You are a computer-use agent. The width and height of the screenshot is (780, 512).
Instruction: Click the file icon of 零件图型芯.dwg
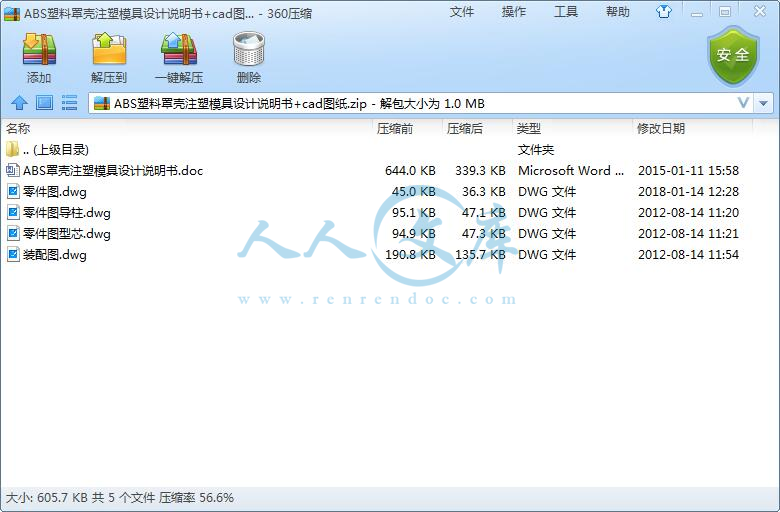coord(13,233)
